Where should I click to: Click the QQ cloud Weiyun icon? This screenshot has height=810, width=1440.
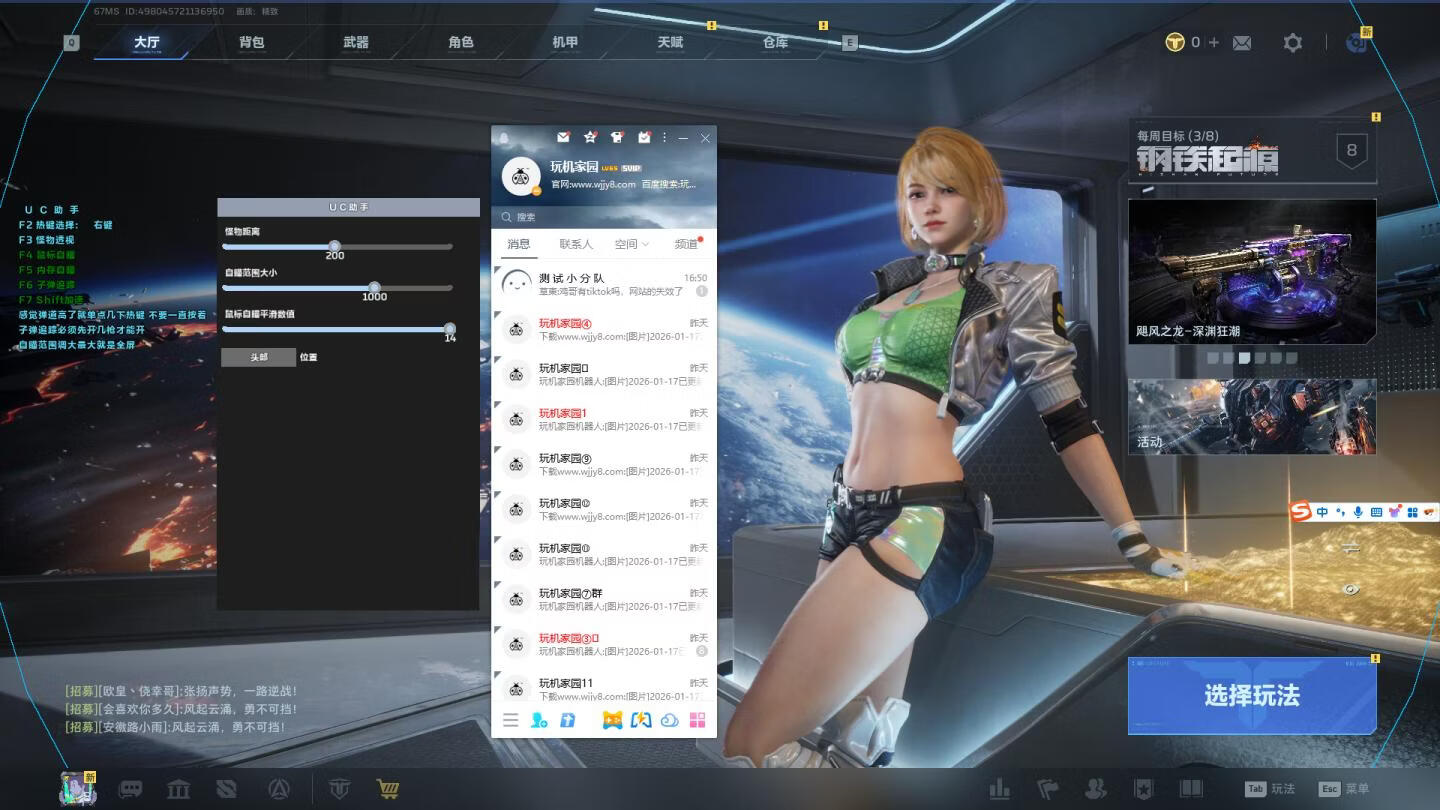(670, 720)
